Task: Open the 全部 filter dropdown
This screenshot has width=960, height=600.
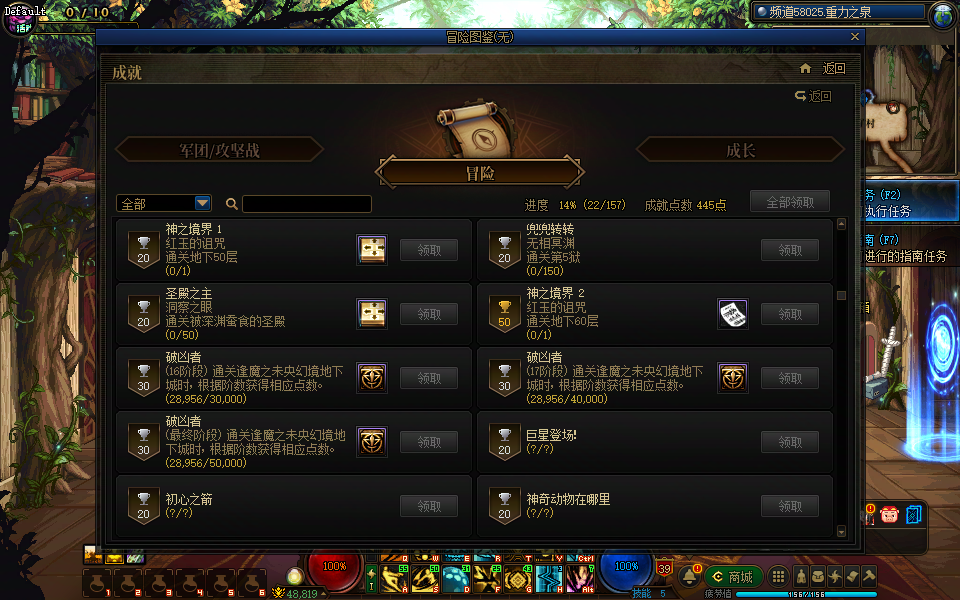Action: (164, 203)
